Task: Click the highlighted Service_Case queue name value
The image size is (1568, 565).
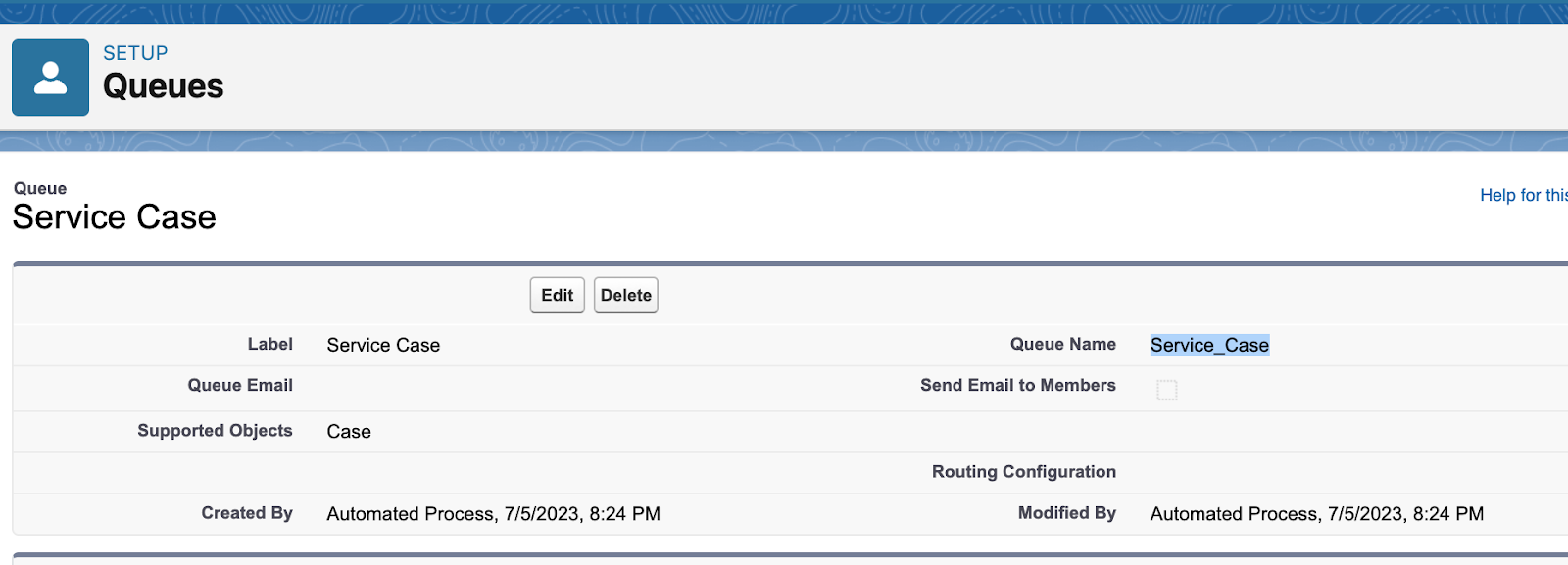Action: click(x=1209, y=345)
